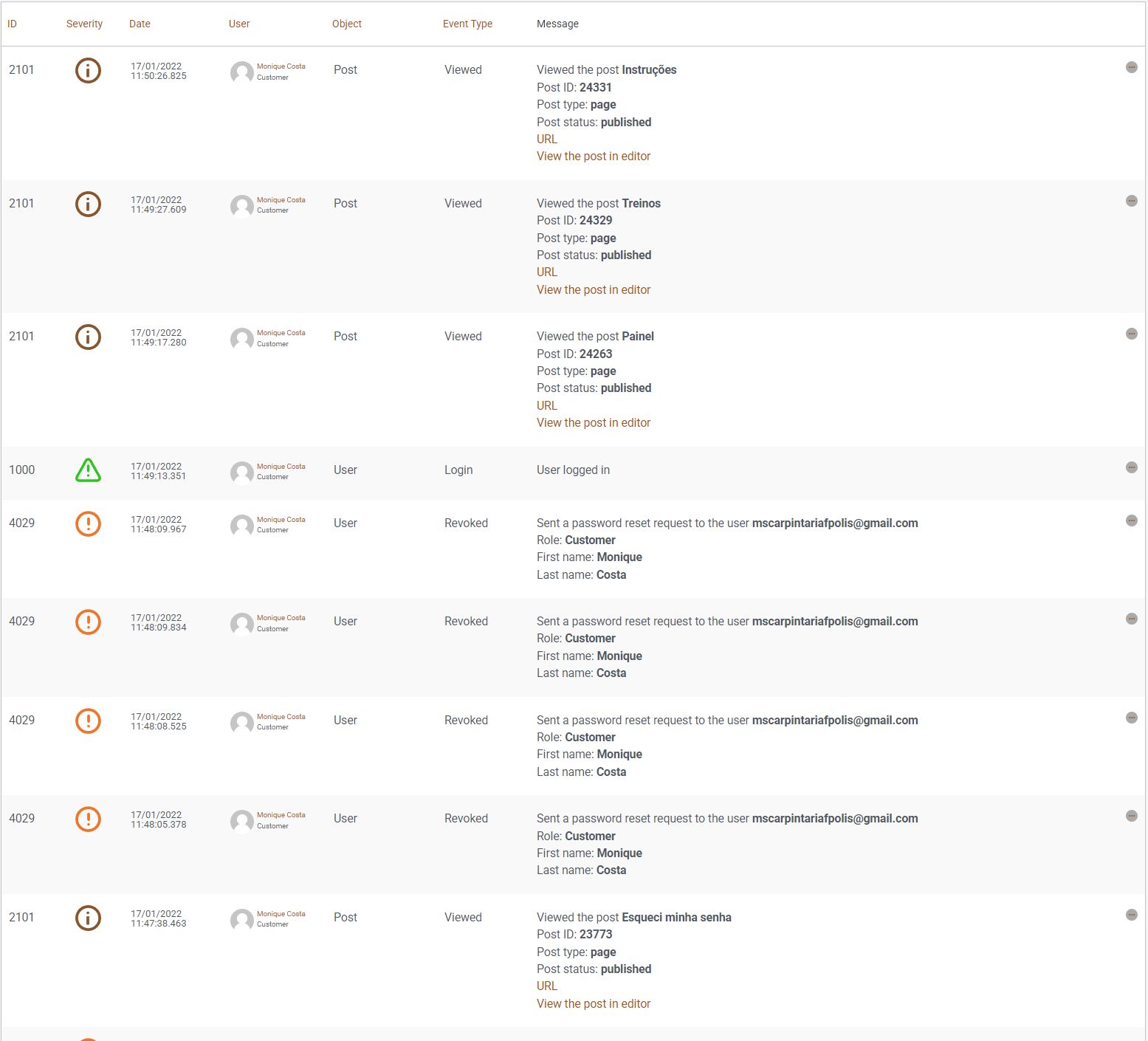Open more options for 11:48:08.525 password reset event
The height and width of the screenshot is (1041, 1148).
pos(1131,718)
